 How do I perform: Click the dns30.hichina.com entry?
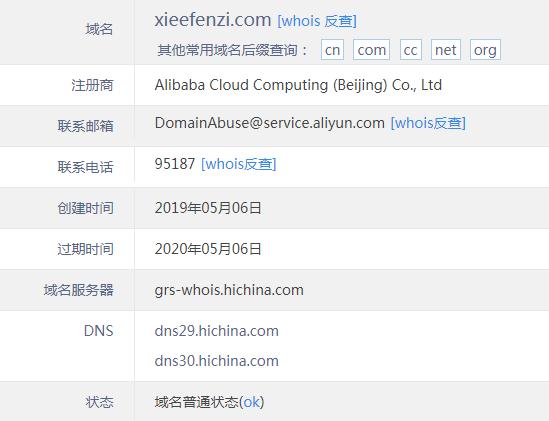(x=216, y=361)
